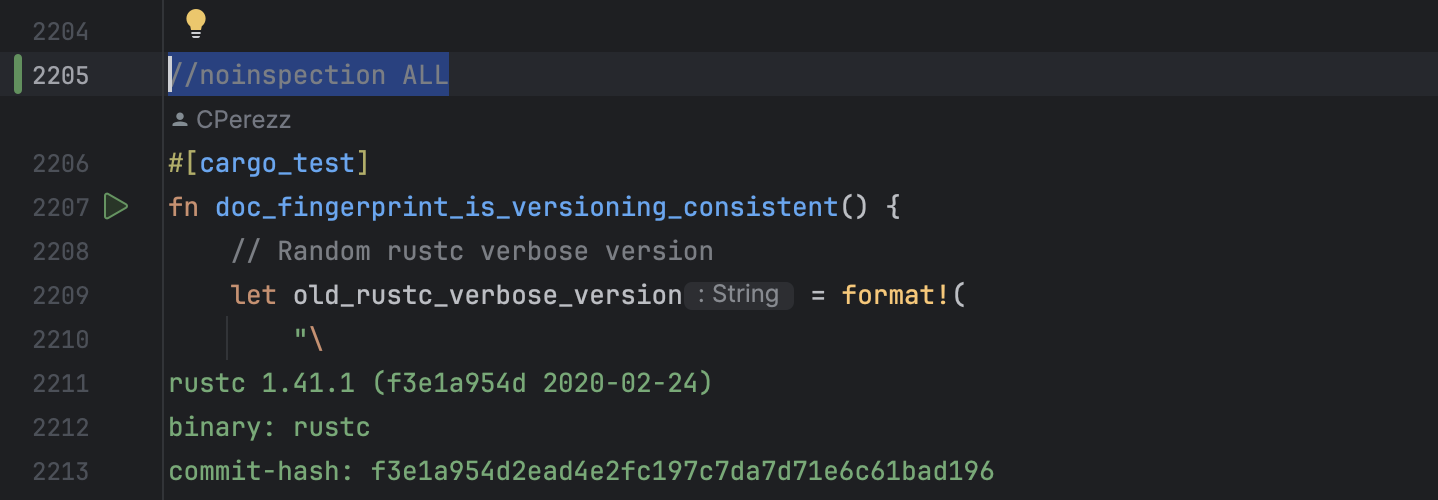
Task: Click line number 2213 in the gutter
Action: pos(60,471)
